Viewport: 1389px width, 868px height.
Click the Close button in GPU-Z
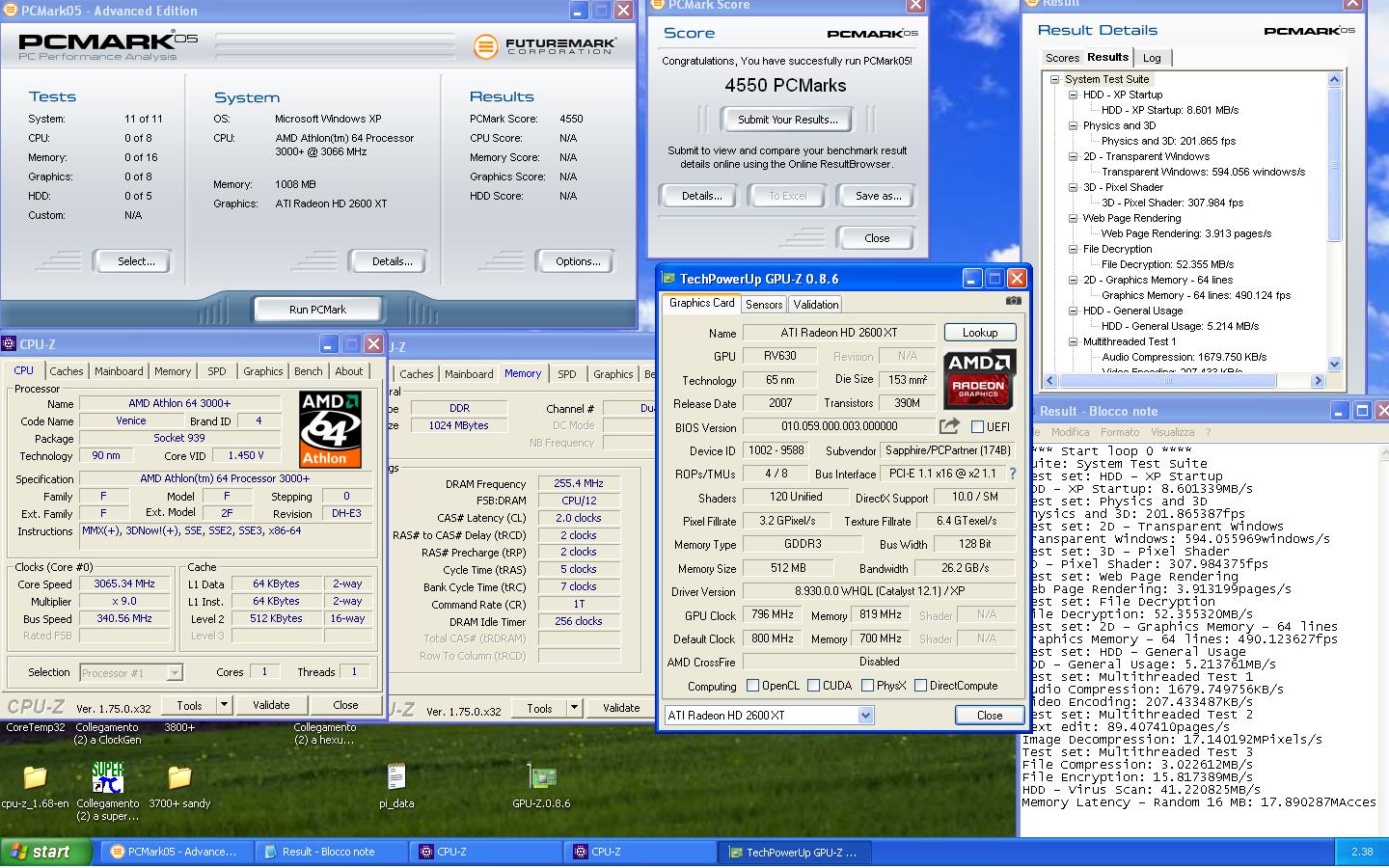click(990, 716)
